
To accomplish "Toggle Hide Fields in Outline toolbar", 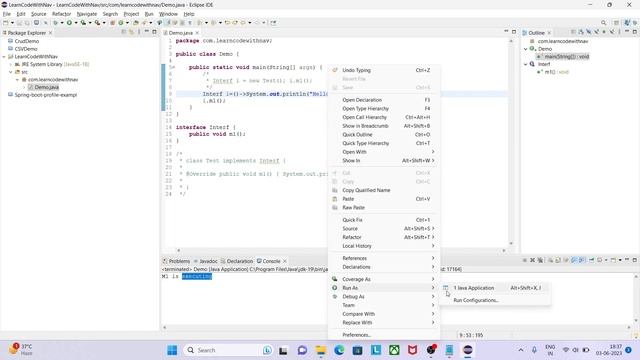I will pyautogui.click(x=589, y=32).
